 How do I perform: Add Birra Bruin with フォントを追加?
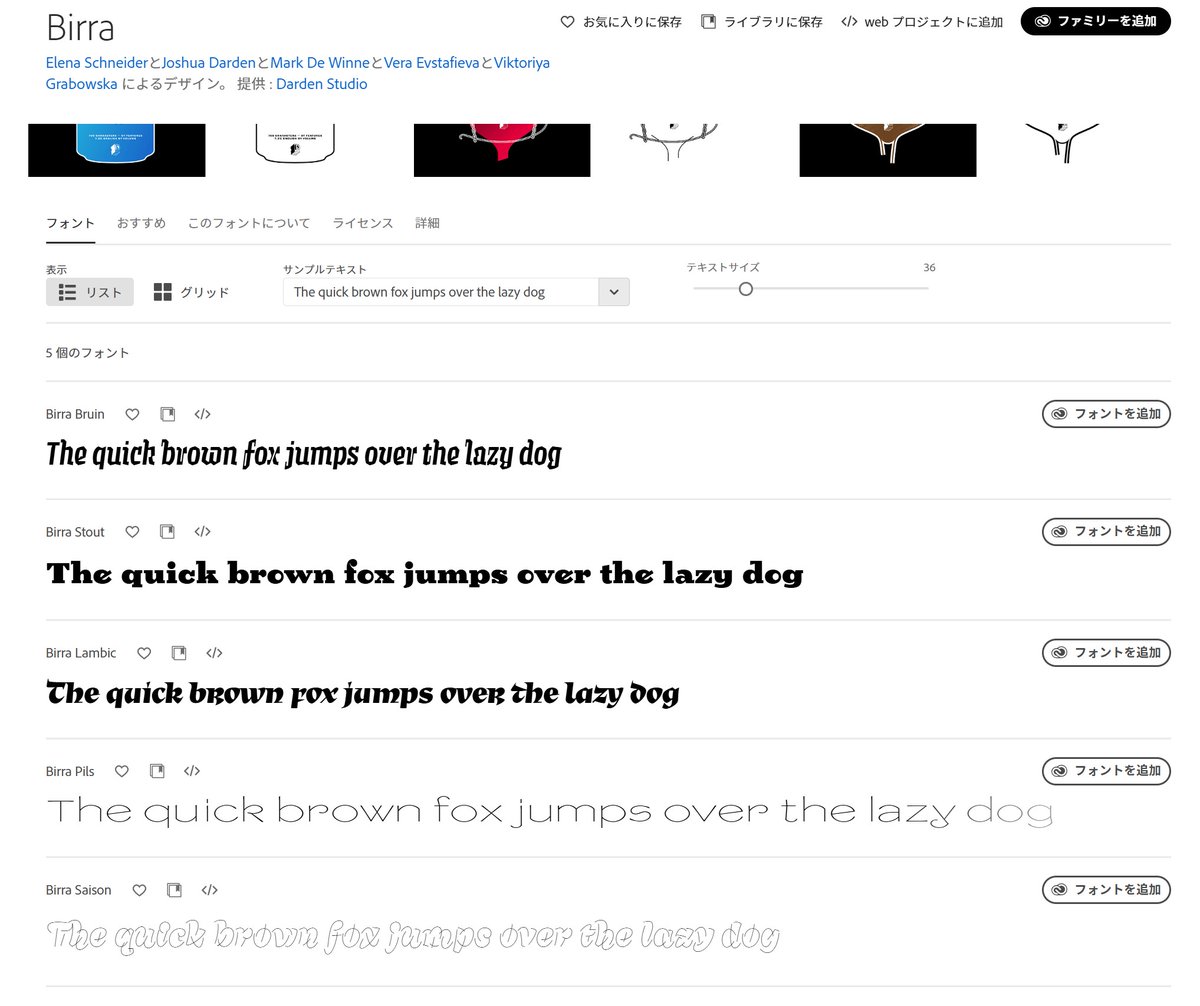[x=1106, y=414]
